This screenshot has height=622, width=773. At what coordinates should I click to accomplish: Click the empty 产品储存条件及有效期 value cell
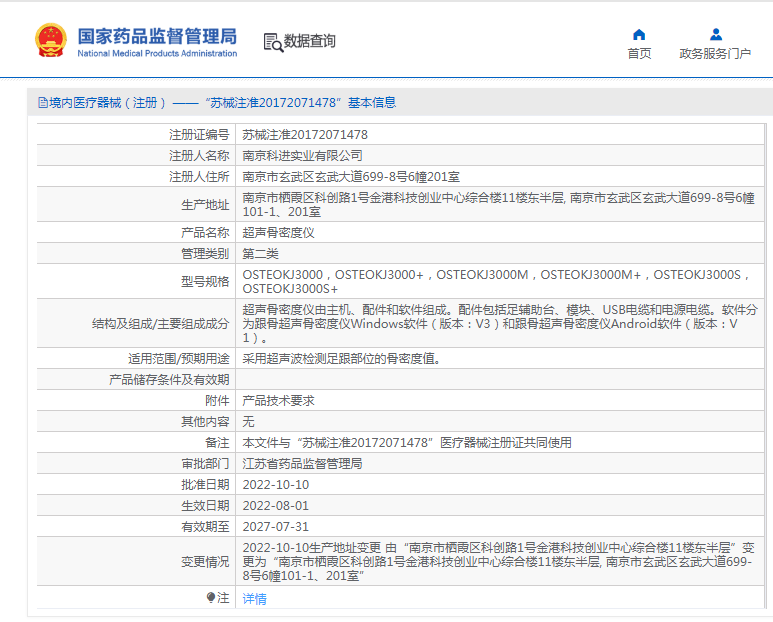[x=500, y=380]
